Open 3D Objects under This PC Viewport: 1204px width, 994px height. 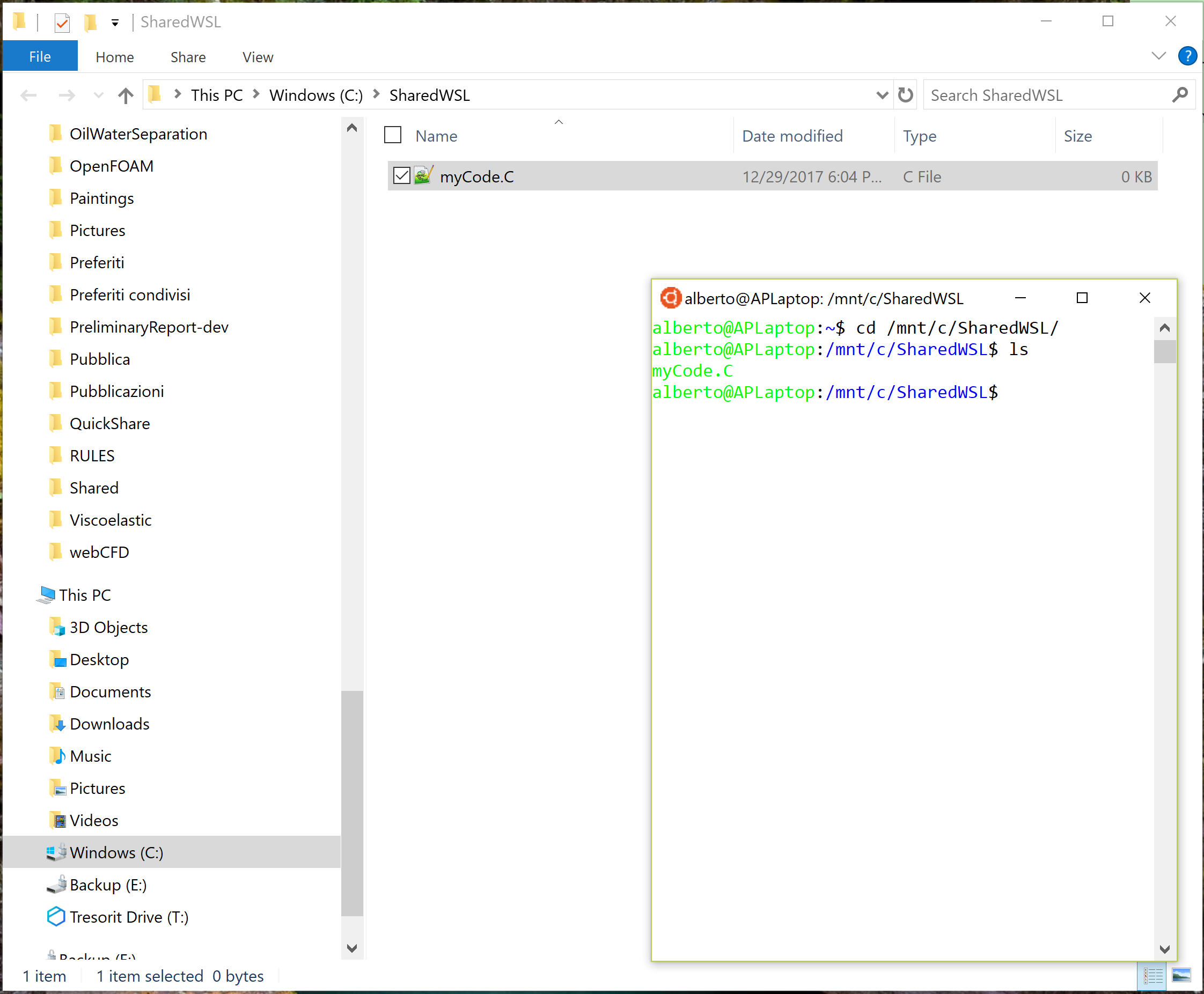point(109,627)
